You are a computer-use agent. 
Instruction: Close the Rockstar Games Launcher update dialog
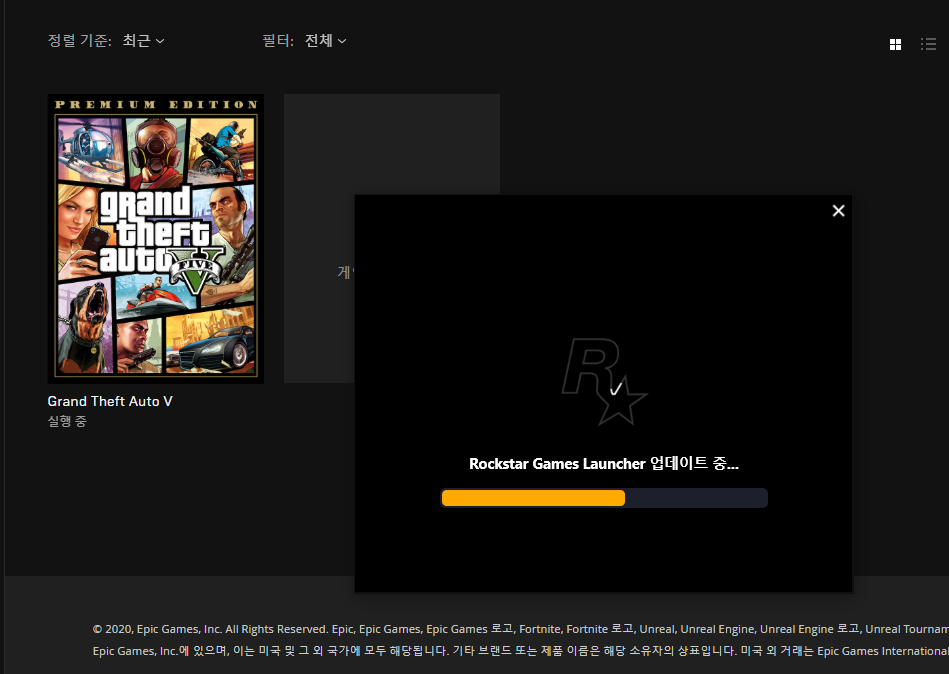(838, 211)
